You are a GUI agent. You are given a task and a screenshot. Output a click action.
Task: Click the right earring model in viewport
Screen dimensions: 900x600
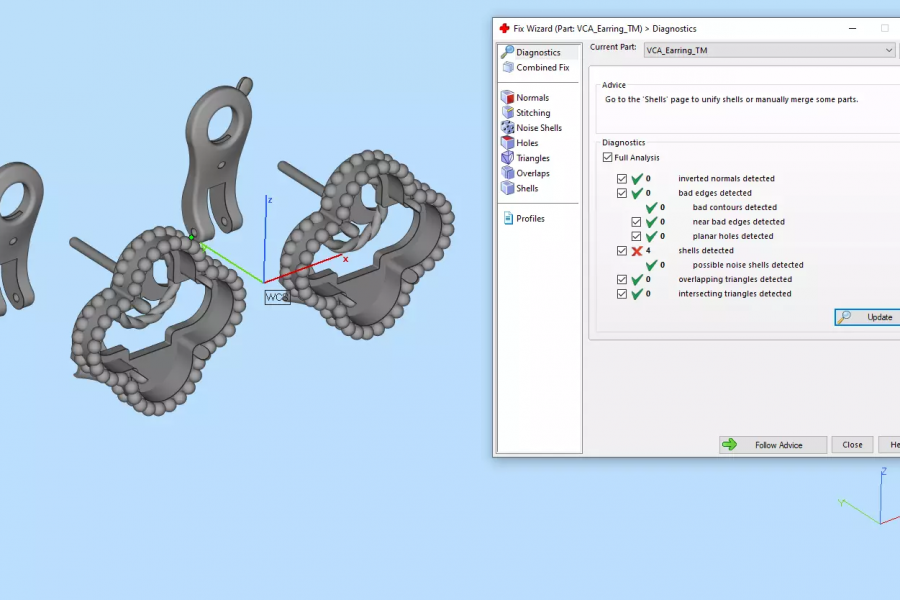click(366, 244)
